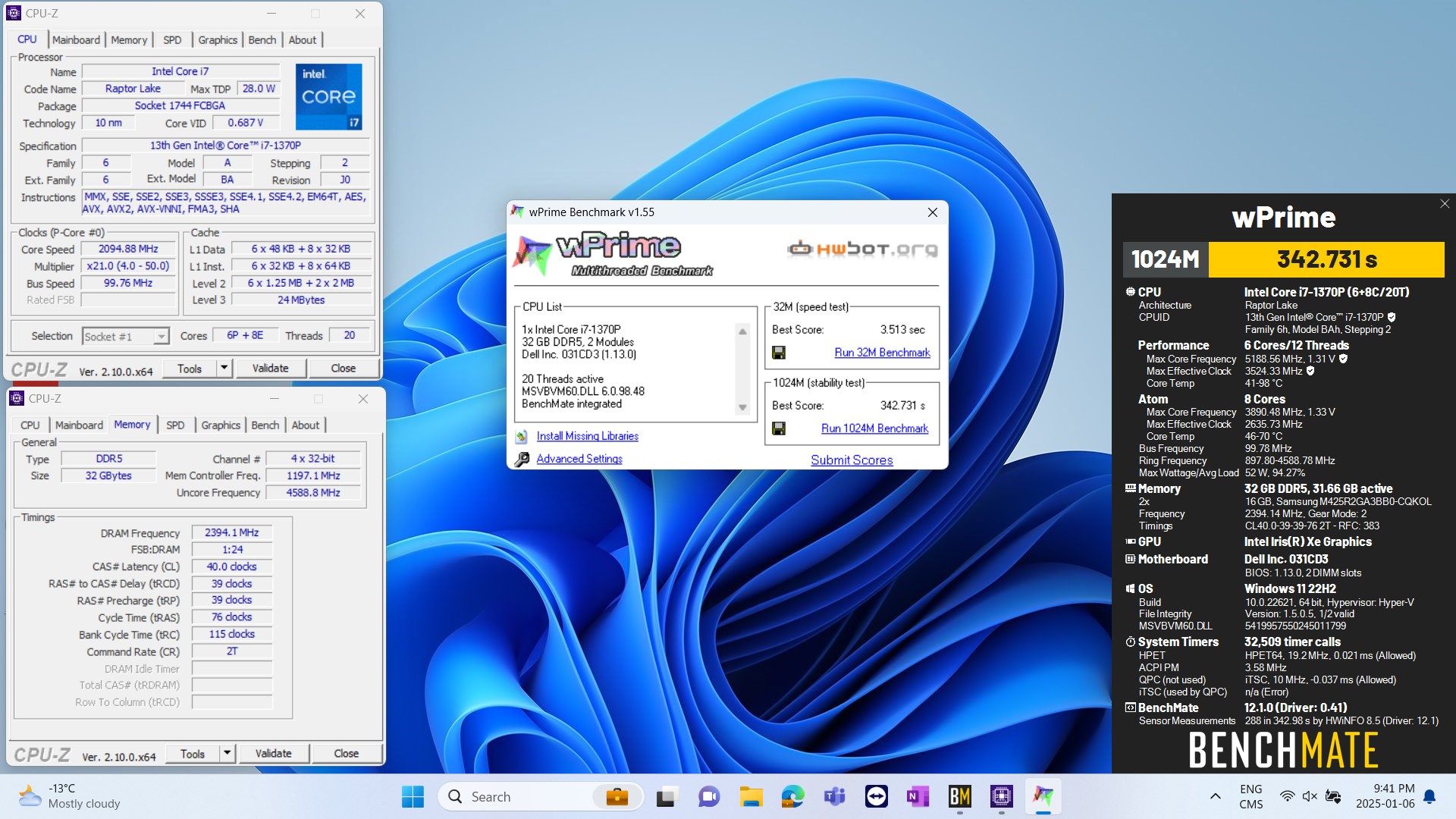Open Tools dropdown arrow in upper CPU-Z
This screenshot has width=1456, height=819.
tap(224, 368)
